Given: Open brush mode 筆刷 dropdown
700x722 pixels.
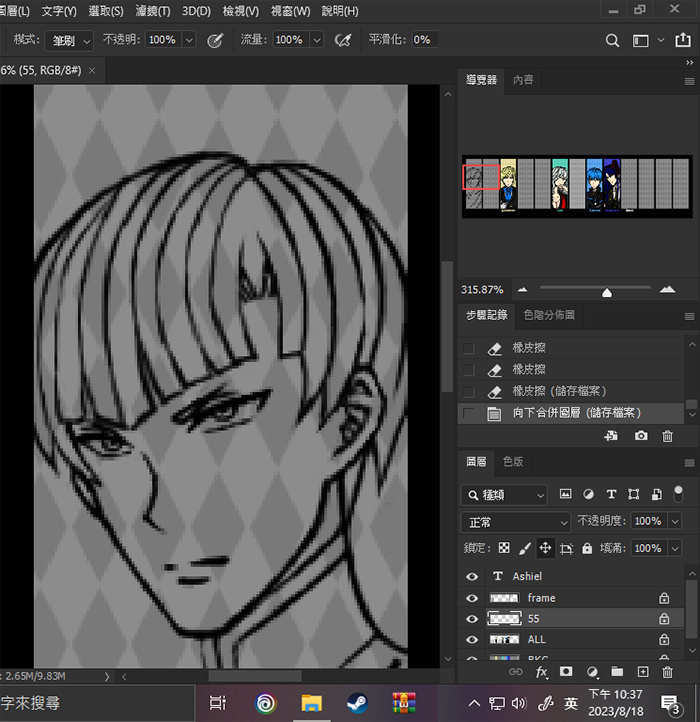Looking at the screenshot, I should (x=69, y=41).
